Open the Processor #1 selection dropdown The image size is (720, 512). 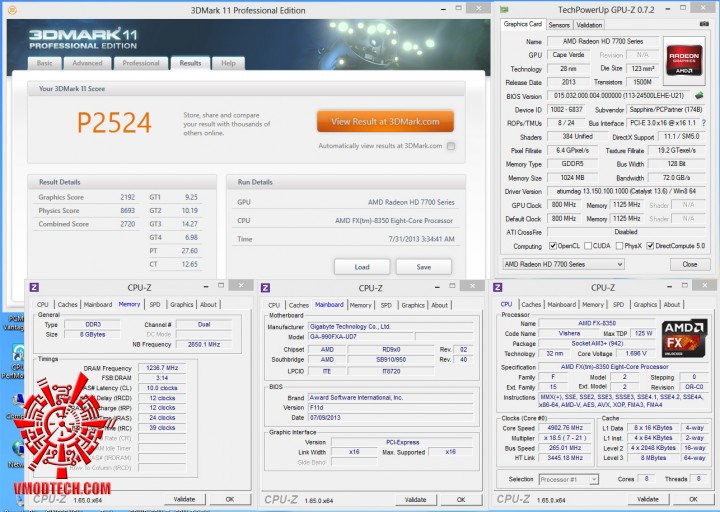click(x=568, y=479)
